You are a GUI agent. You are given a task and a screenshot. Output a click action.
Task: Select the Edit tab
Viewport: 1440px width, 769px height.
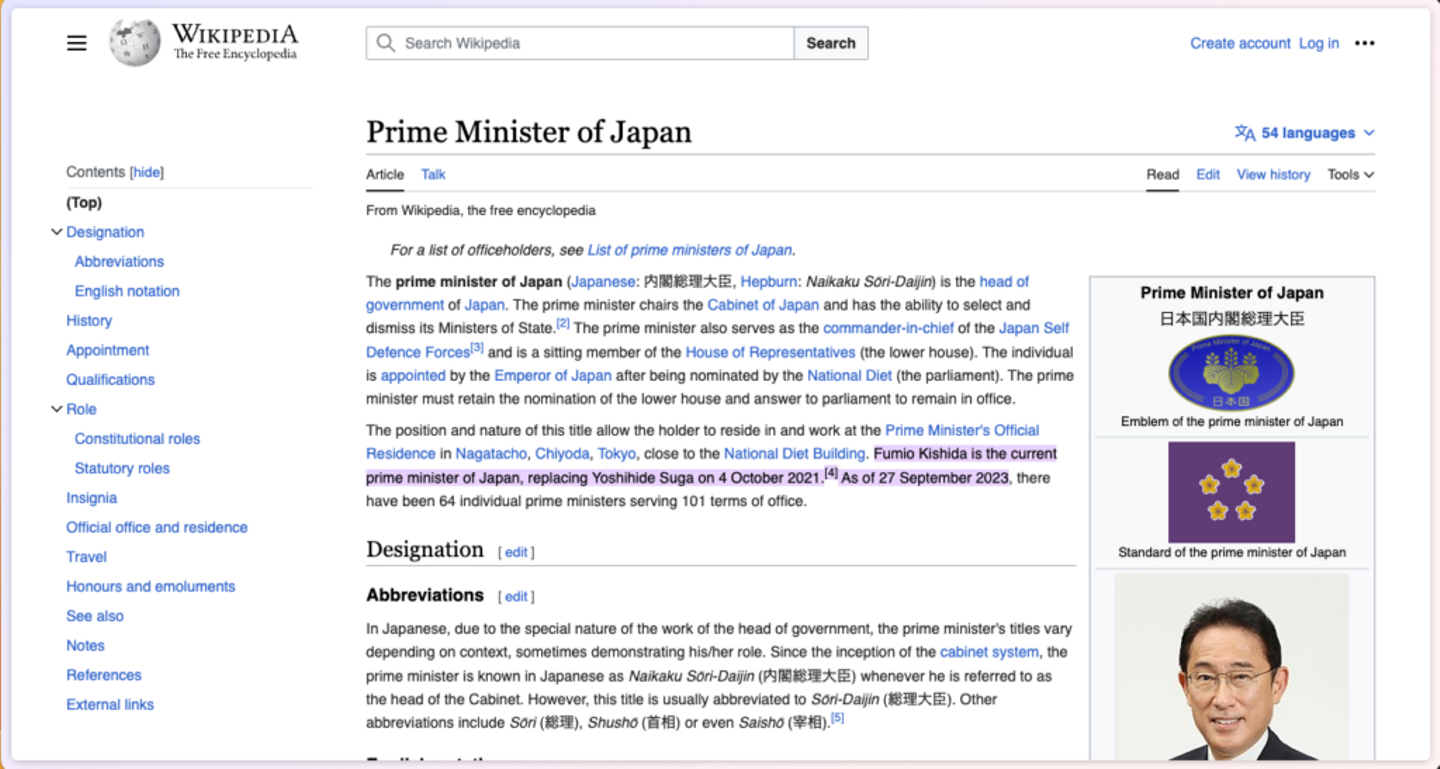[1208, 174]
